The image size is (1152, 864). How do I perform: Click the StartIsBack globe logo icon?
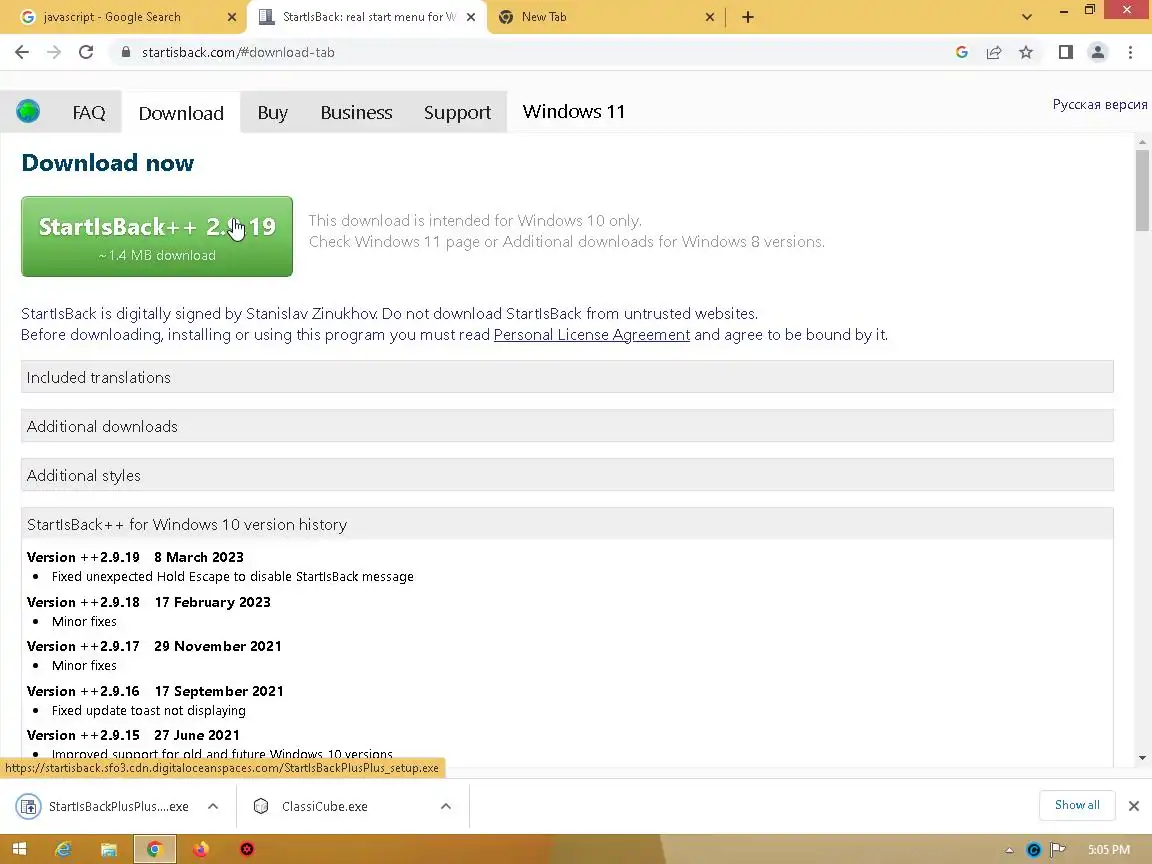[28, 111]
